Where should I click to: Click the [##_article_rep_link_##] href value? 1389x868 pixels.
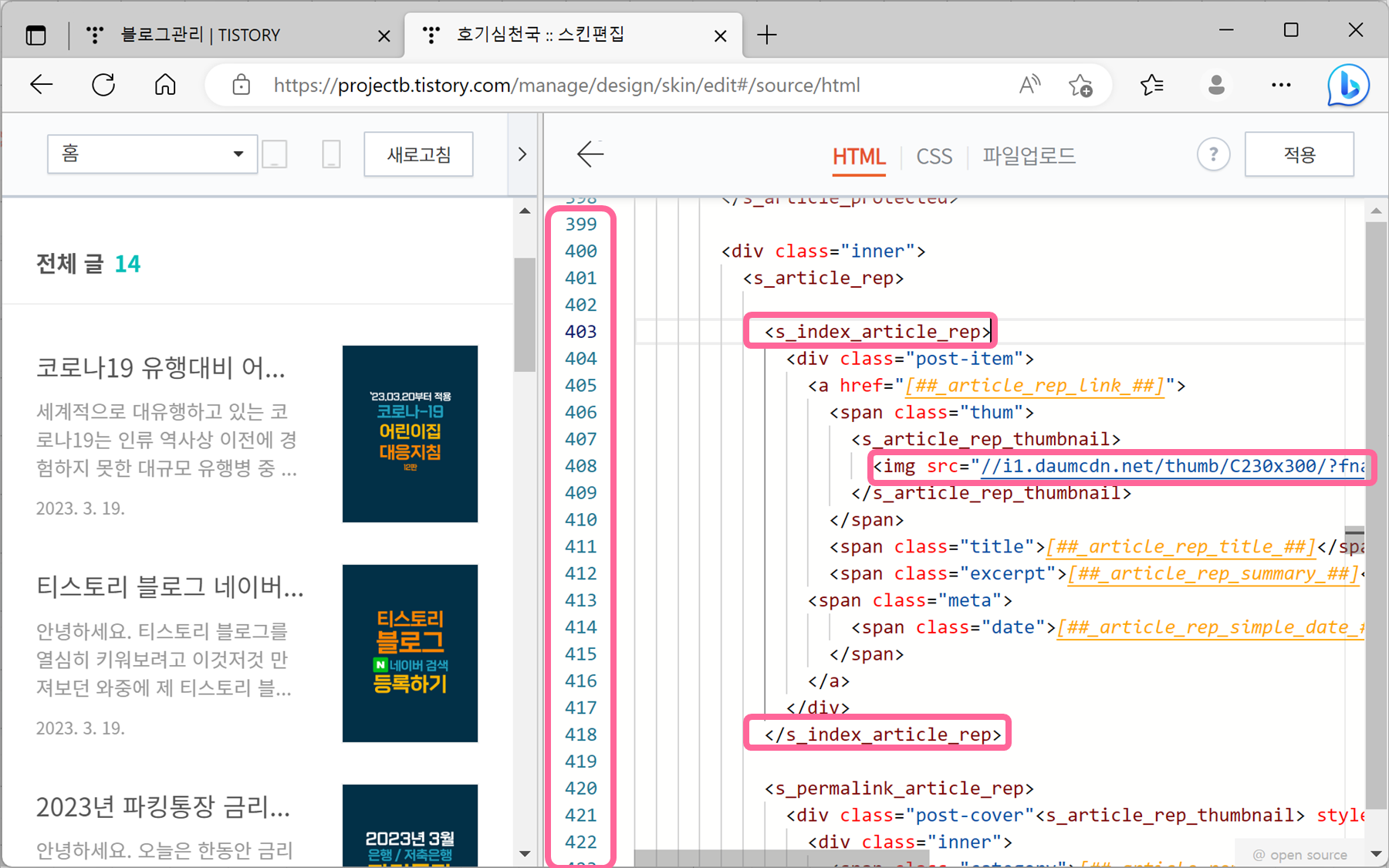(x=1034, y=385)
